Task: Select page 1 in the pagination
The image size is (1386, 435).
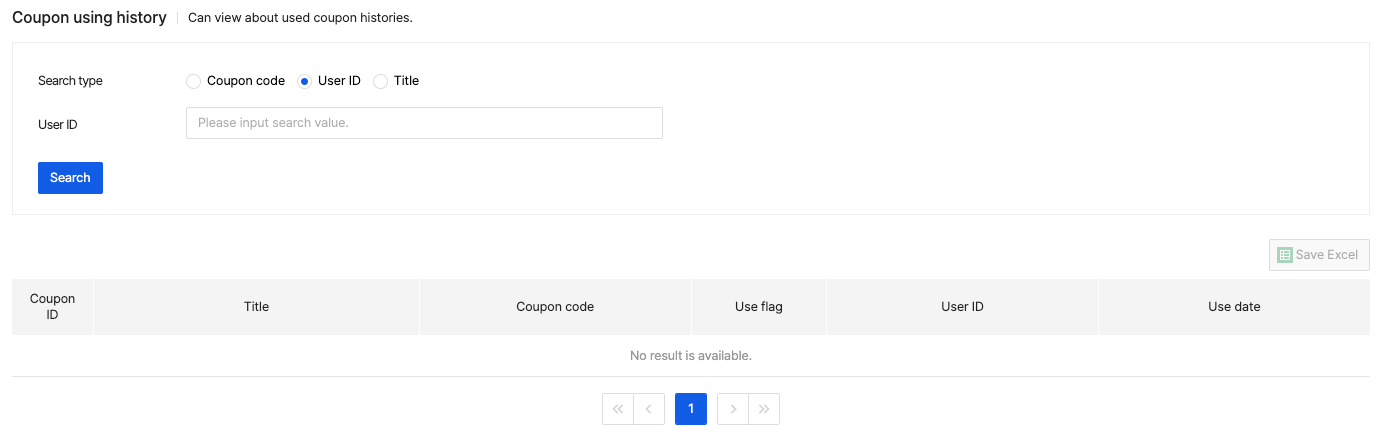Action: coord(691,409)
